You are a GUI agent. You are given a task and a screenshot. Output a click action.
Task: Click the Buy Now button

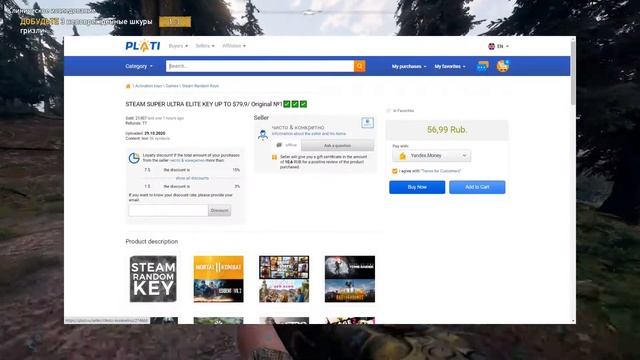click(x=417, y=187)
